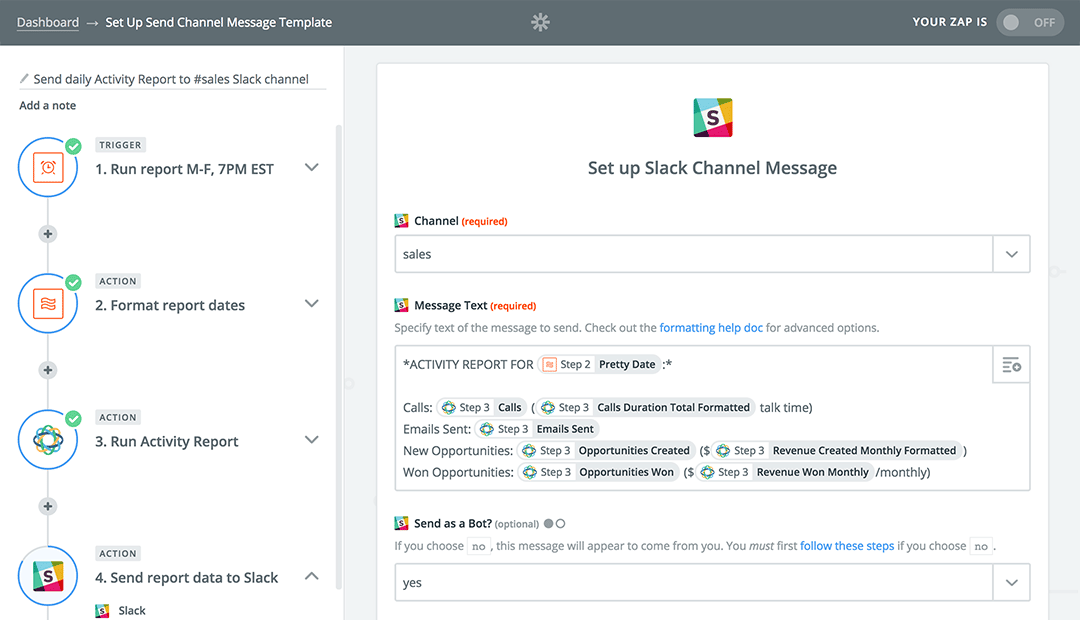1080x620 pixels.
Task: Click the 'Set up Slack Channel Message' heading
Action: 712,168
